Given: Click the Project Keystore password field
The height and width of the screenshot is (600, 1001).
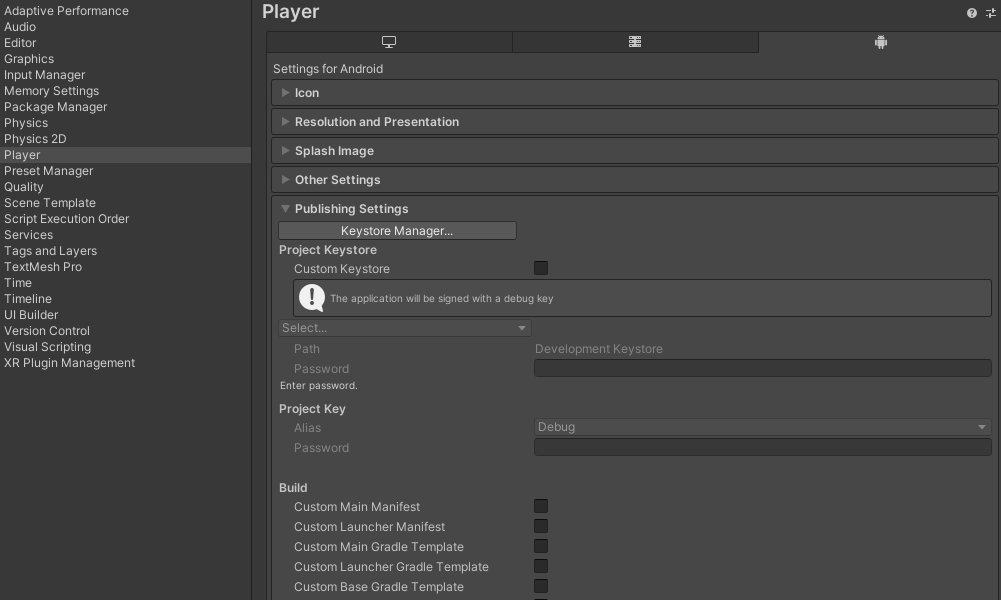Looking at the screenshot, I should 762,369.
